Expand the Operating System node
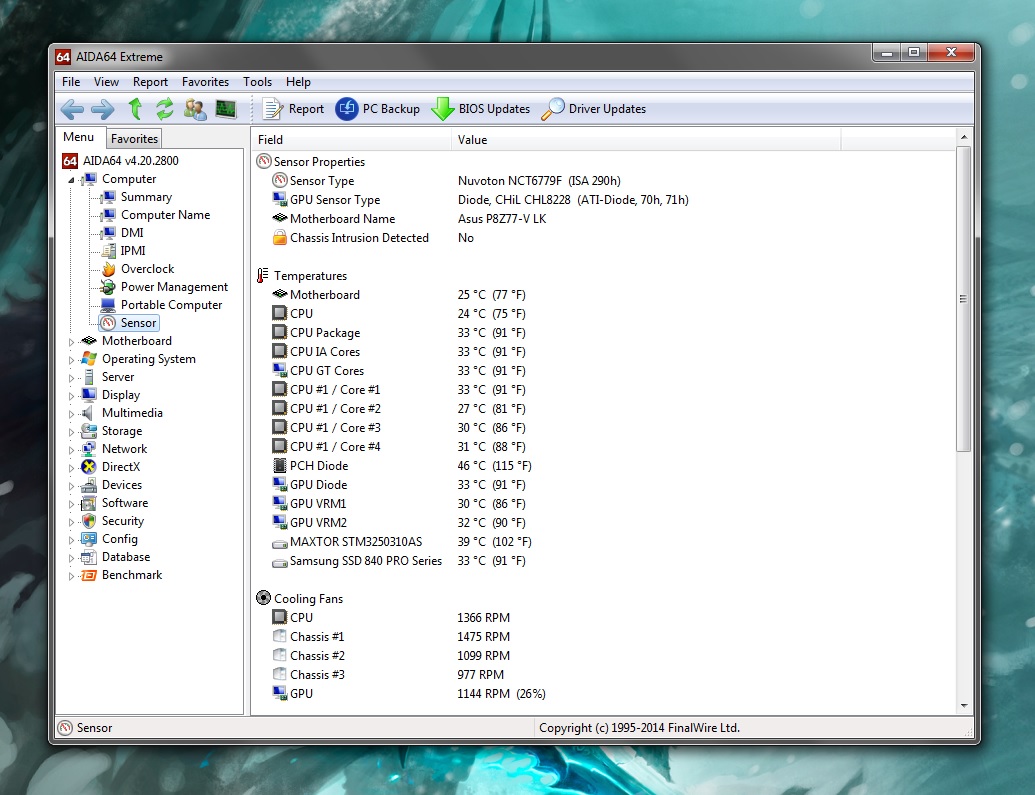Viewport: 1035px width, 795px height. click(71, 360)
